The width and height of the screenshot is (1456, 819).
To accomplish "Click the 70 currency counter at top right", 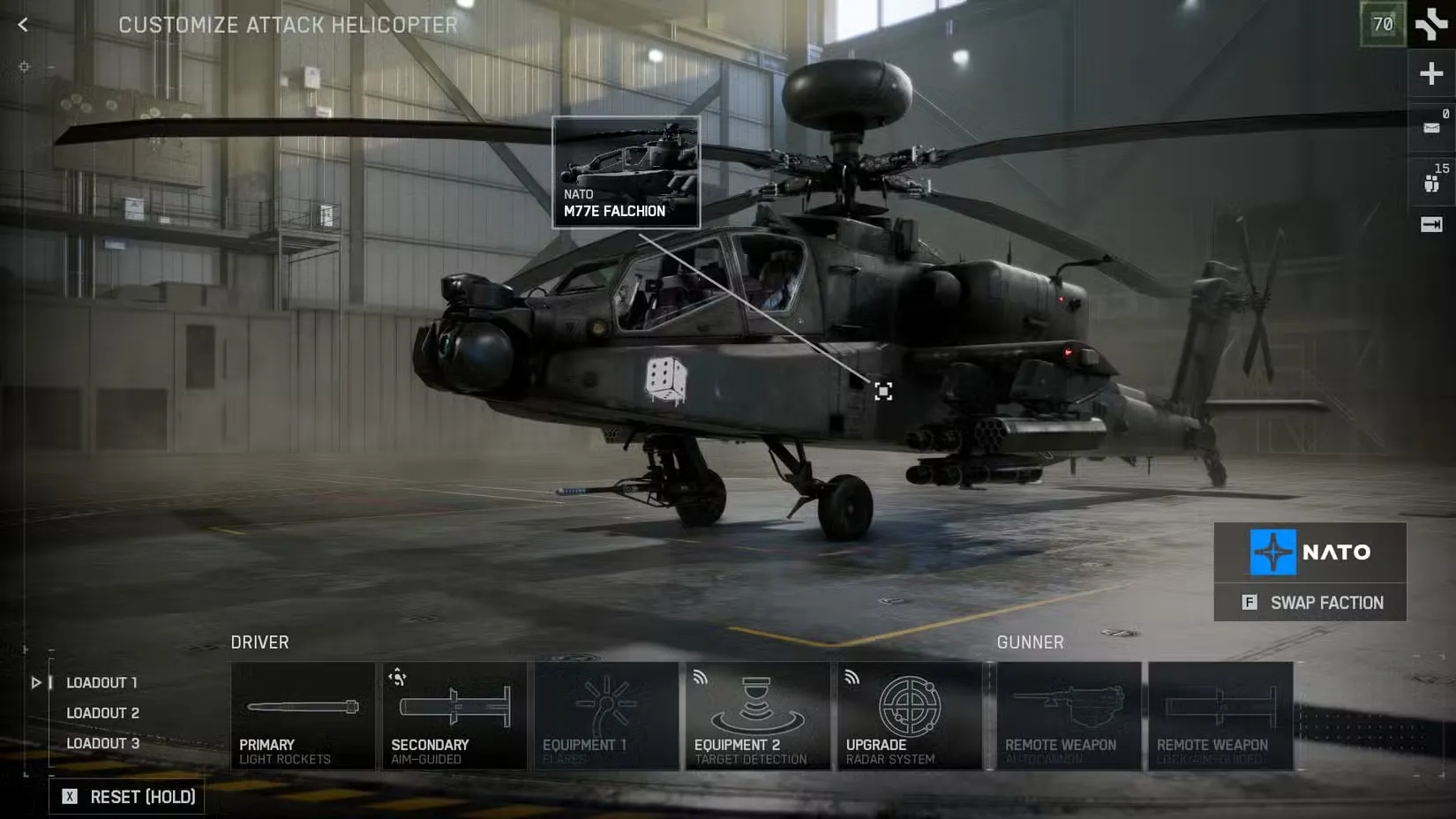I will (1383, 25).
